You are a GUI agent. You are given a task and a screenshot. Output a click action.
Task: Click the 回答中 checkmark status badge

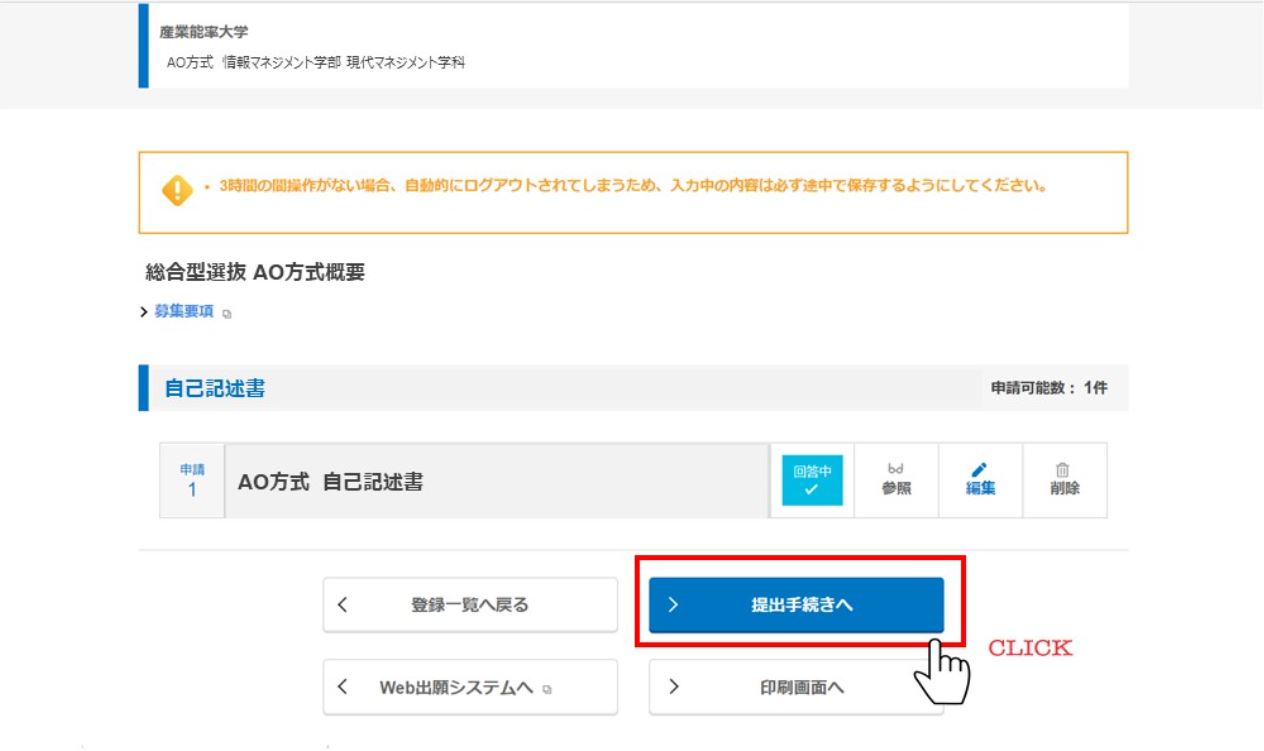click(811, 480)
